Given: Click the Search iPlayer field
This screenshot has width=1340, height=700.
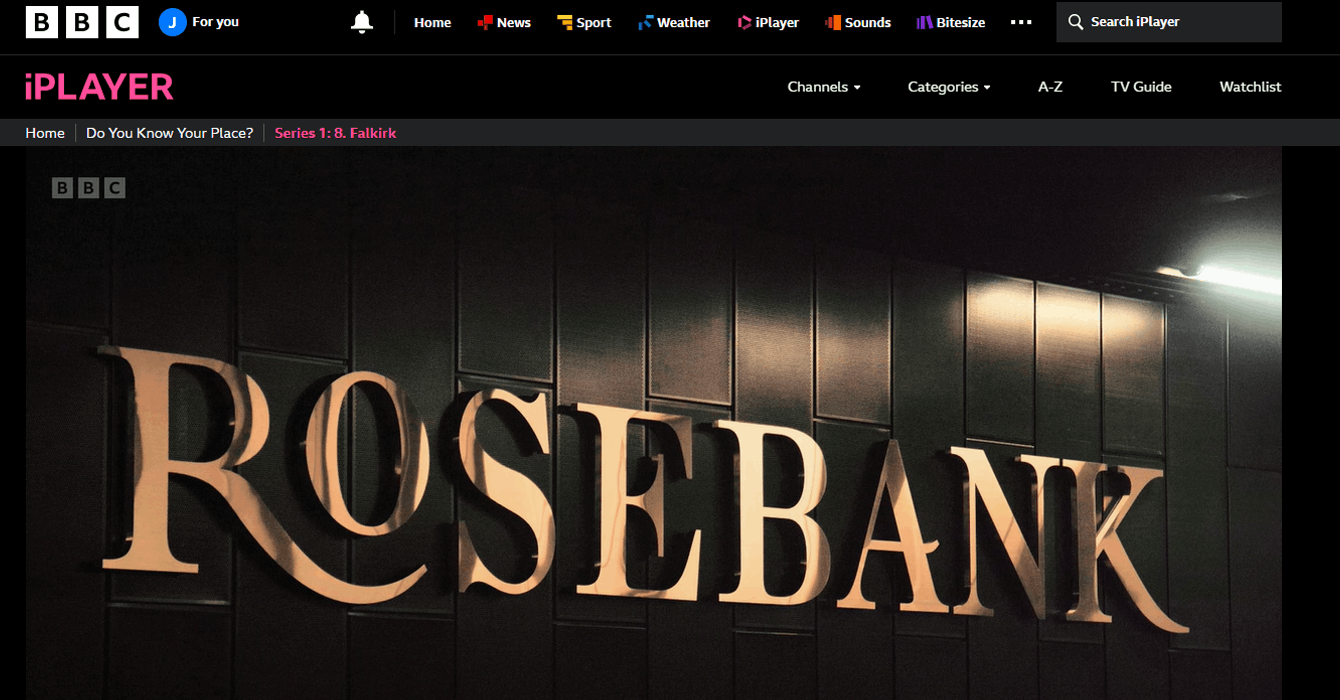Looking at the screenshot, I should tap(1169, 22).
